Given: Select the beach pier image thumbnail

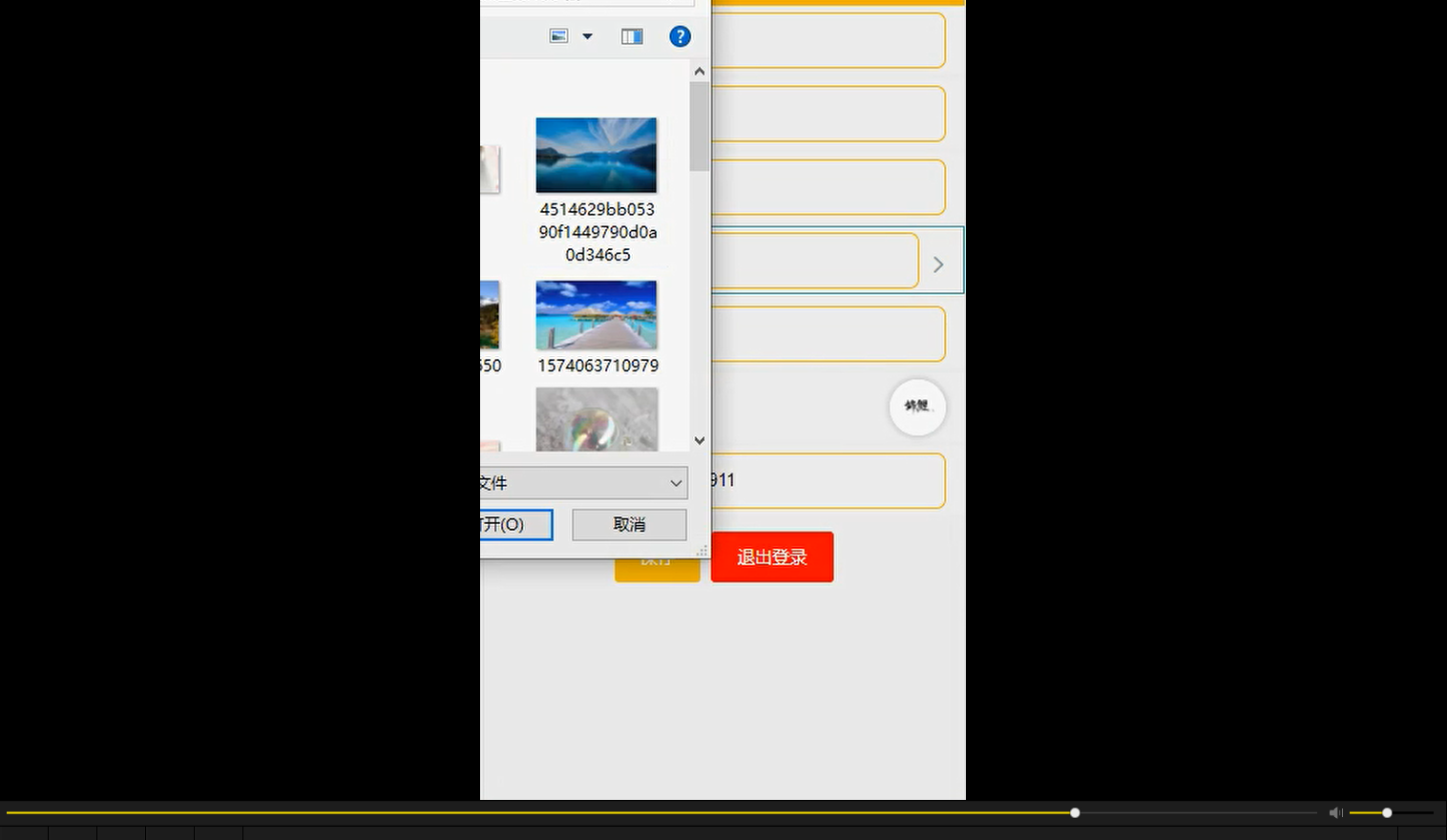Looking at the screenshot, I should coord(597,315).
